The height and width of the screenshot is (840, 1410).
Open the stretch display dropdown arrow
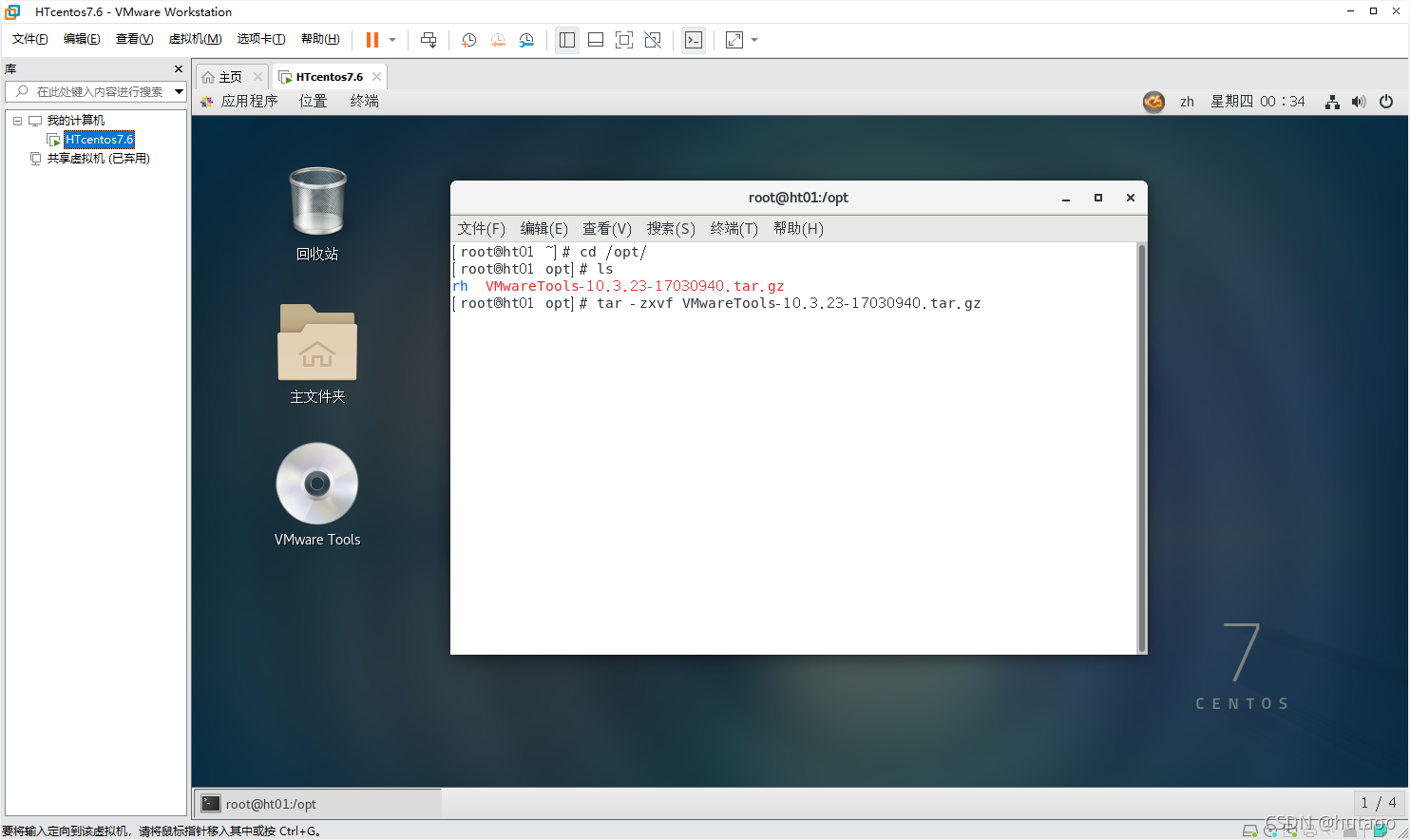[x=754, y=40]
